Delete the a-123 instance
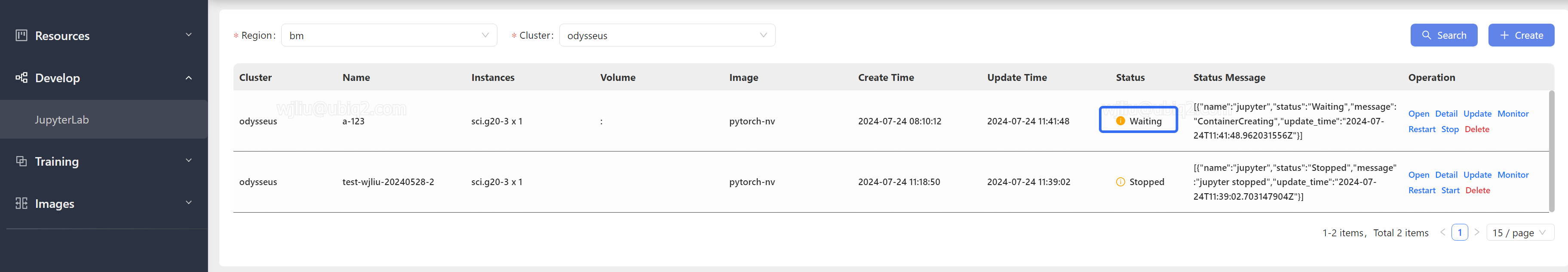The image size is (1568, 272). (1477, 129)
